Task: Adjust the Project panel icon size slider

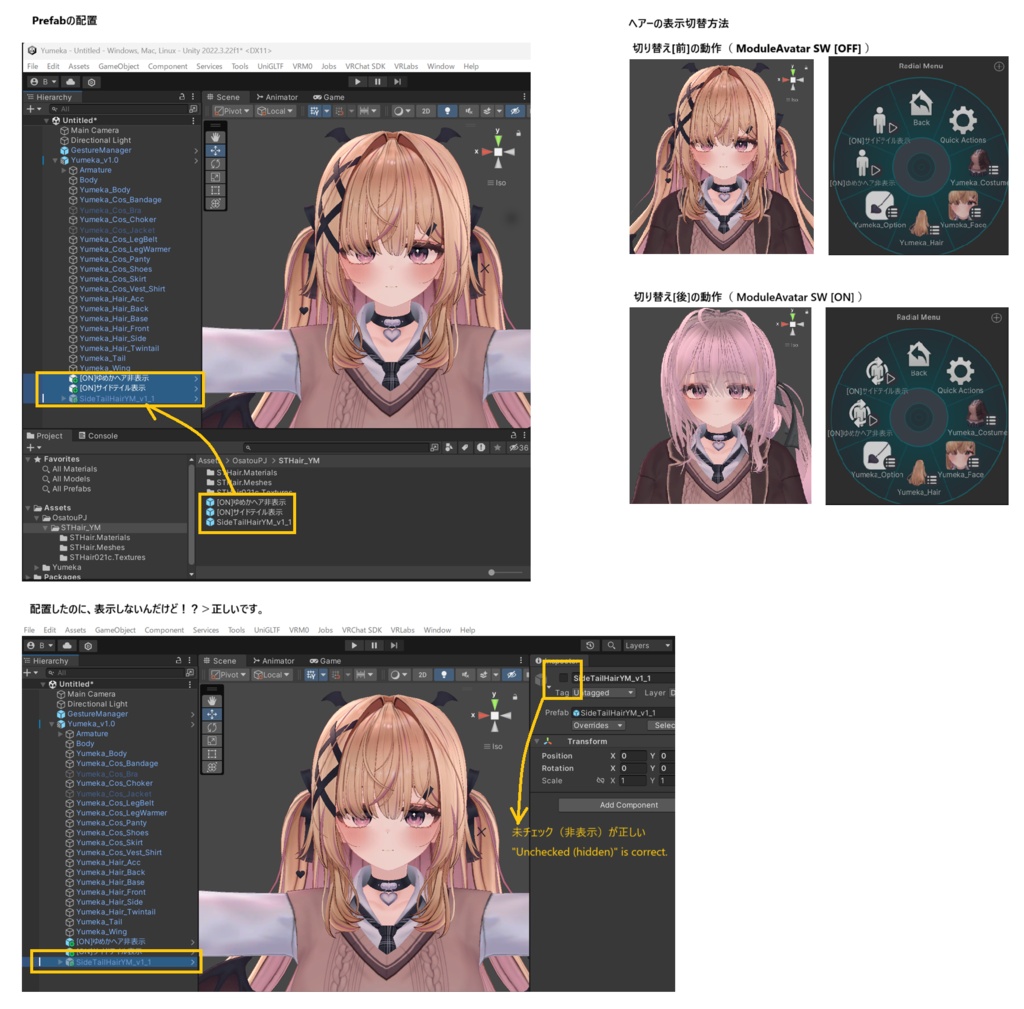Action: click(505, 573)
